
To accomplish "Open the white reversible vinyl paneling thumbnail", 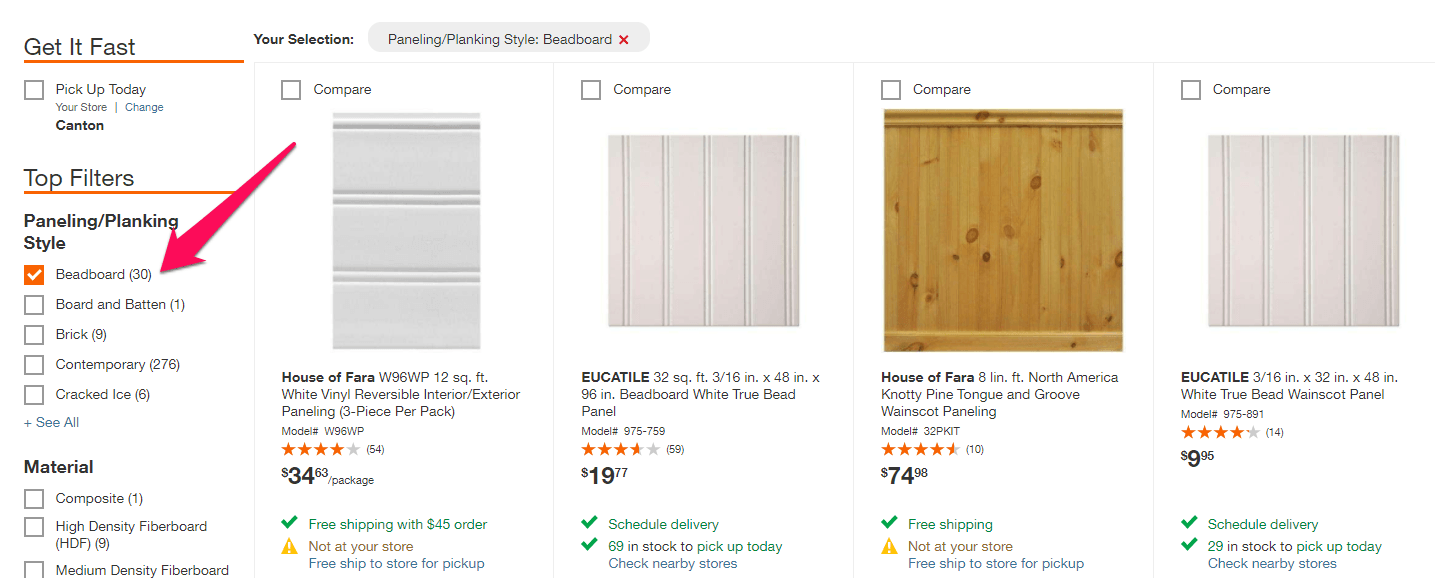I will click(405, 230).
